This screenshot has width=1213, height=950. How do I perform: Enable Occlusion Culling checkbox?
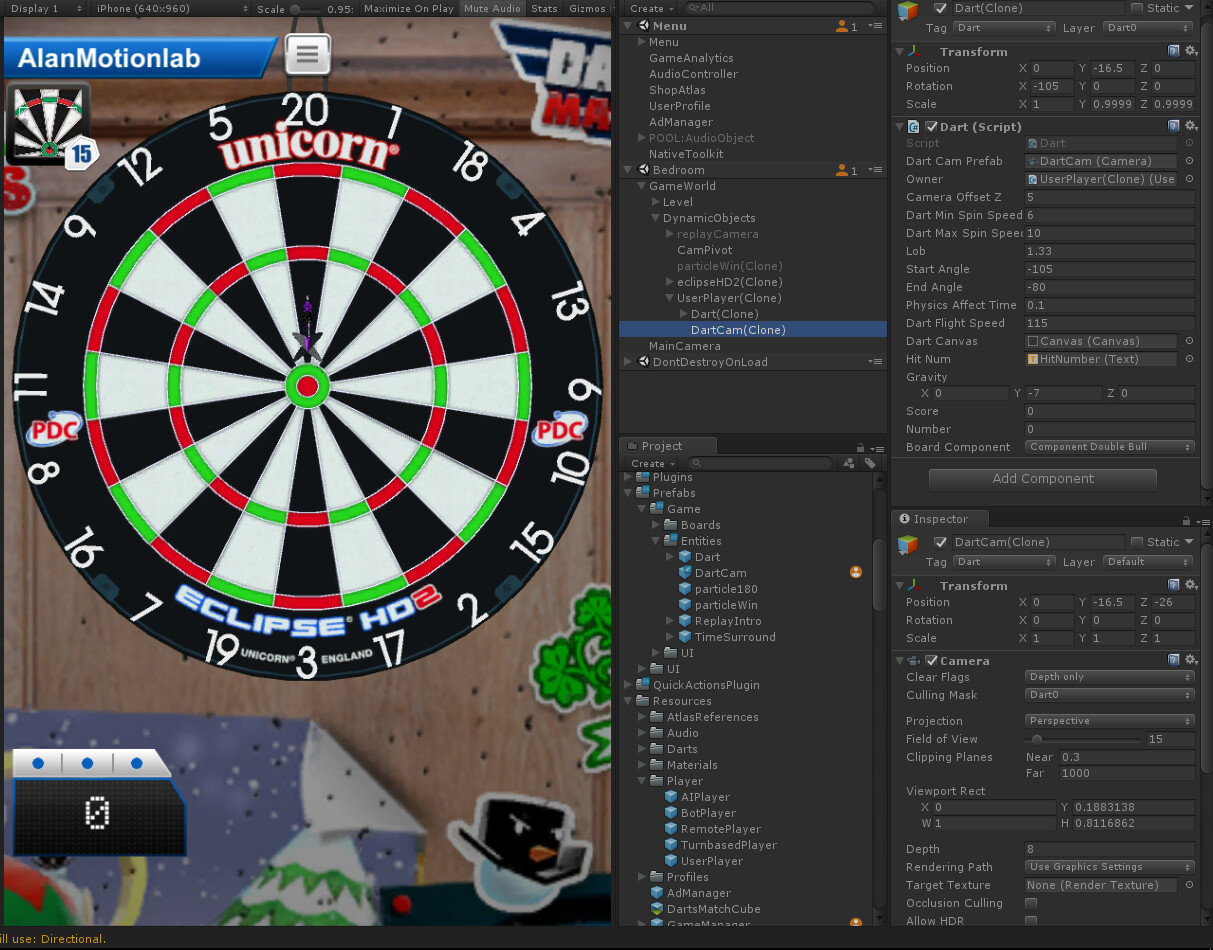(x=1031, y=903)
